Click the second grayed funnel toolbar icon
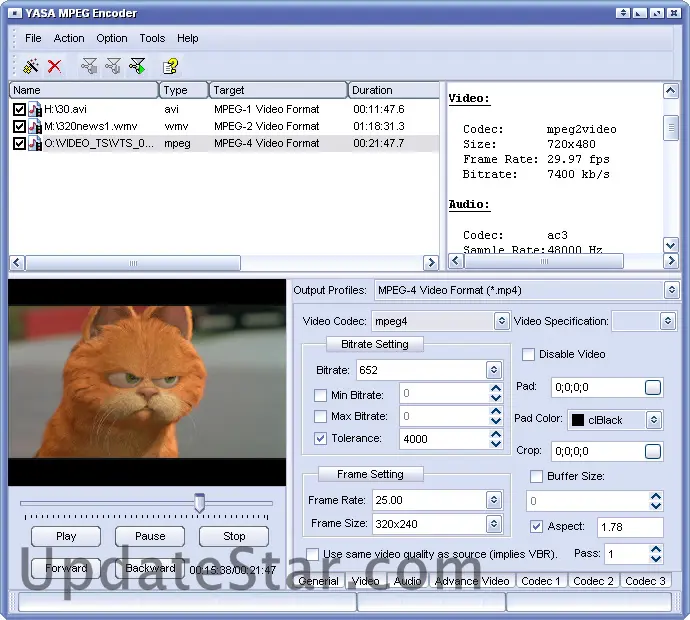The width and height of the screenshot is (690, 620). (113, 66)
